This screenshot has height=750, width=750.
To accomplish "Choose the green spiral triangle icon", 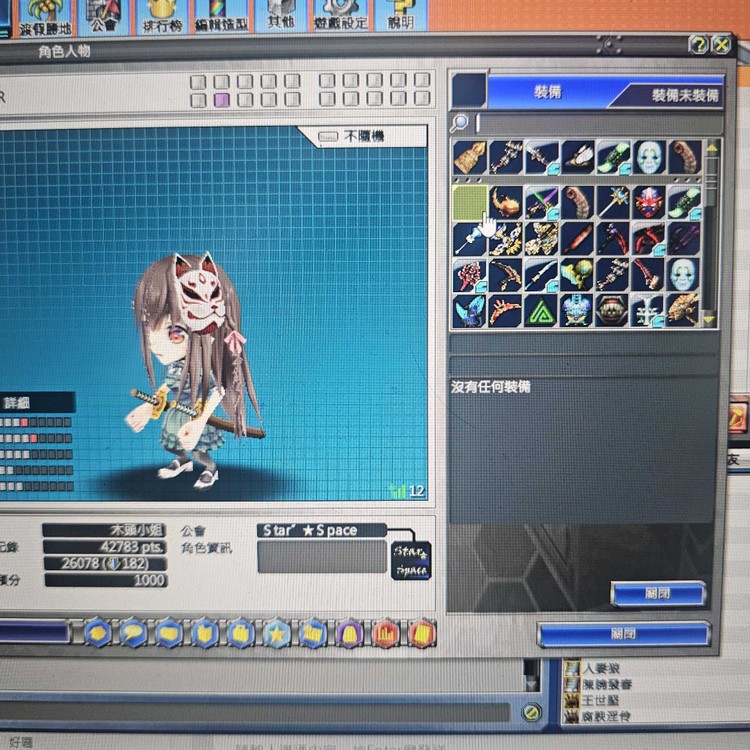I will click(x=541, y=311).
